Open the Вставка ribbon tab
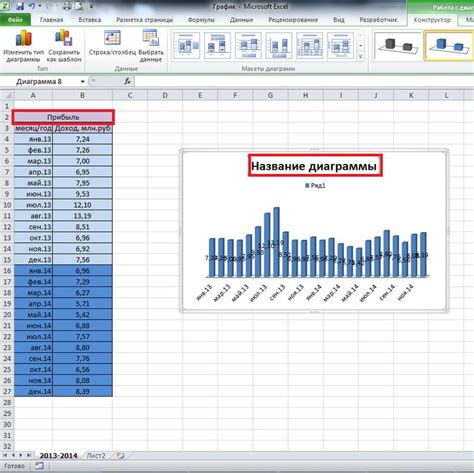474x473 pixels. point(90,20)
